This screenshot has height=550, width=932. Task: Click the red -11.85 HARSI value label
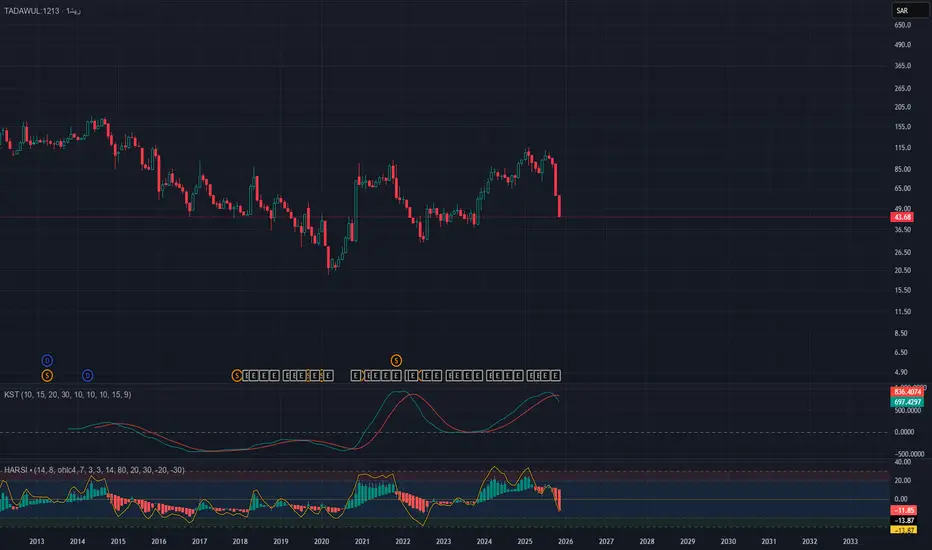903,510
